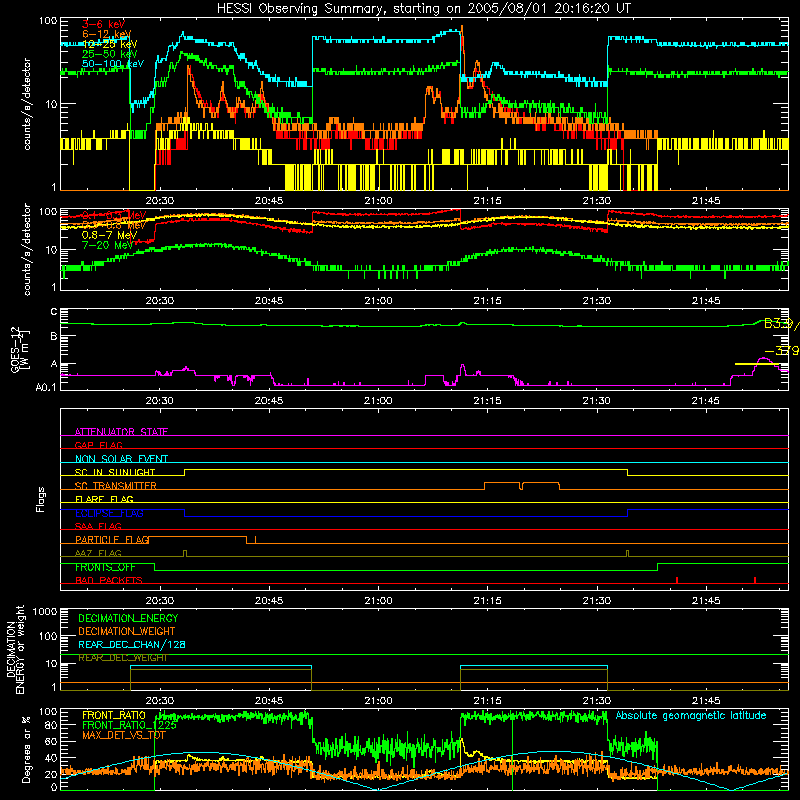Click the BAD_PACKETS flag label

point(109,580)
